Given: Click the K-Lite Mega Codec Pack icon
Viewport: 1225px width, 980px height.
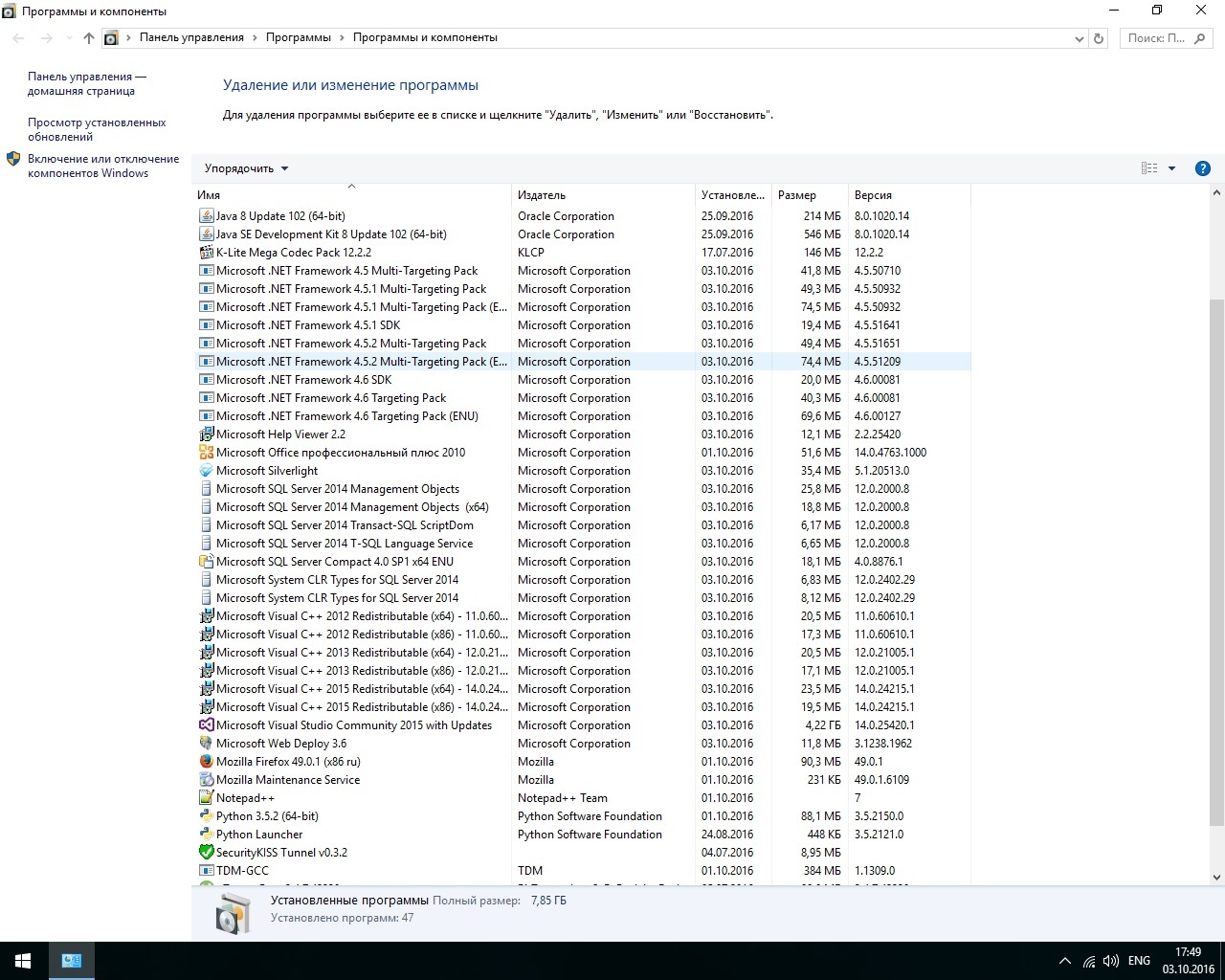Looking at the screenshot, I should (x=206, y=253).
